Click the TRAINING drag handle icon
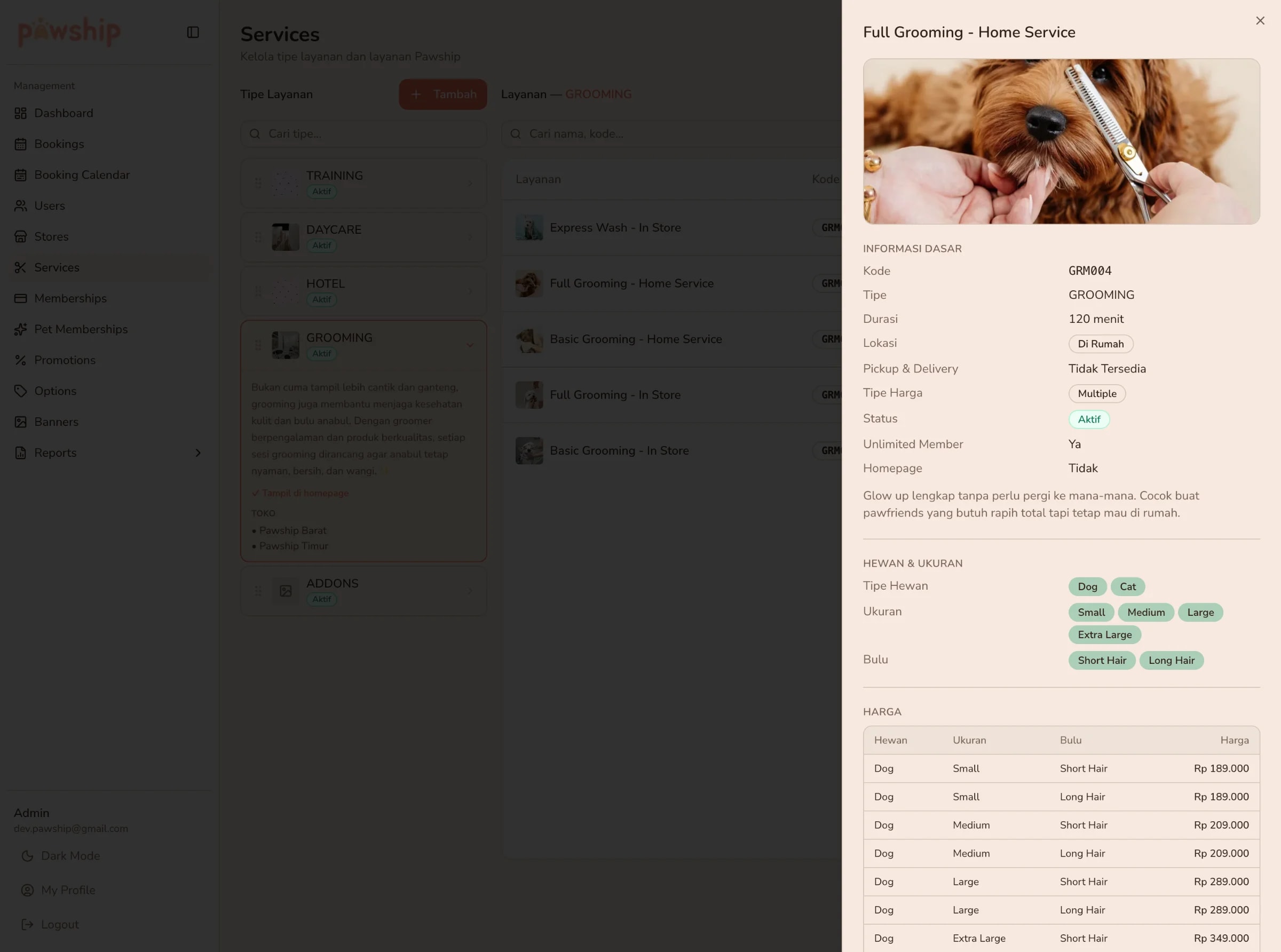The height and width of the screenshot is (952, 1281). point(258,183)
